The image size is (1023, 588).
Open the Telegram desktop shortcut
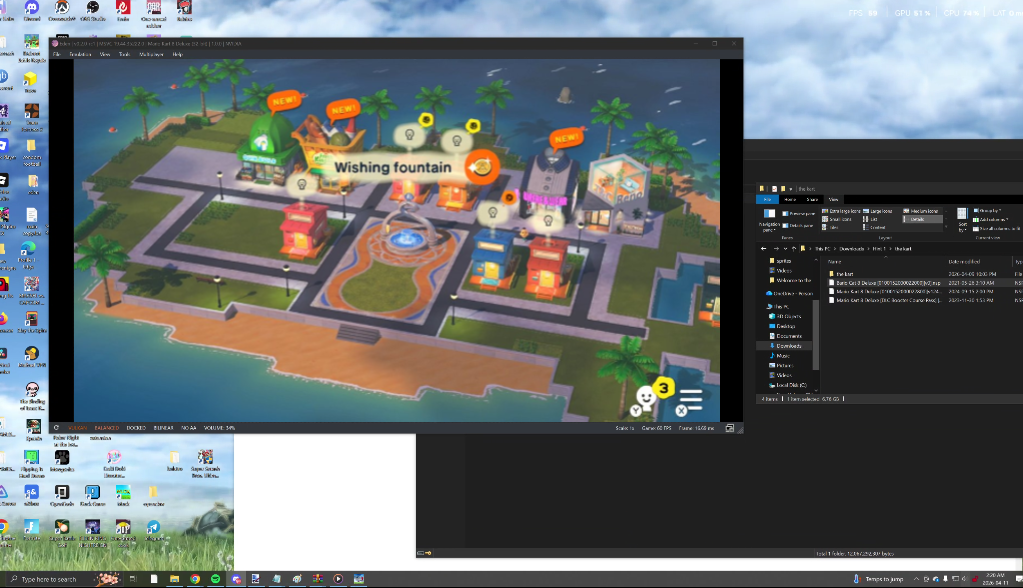pos(153,531)
